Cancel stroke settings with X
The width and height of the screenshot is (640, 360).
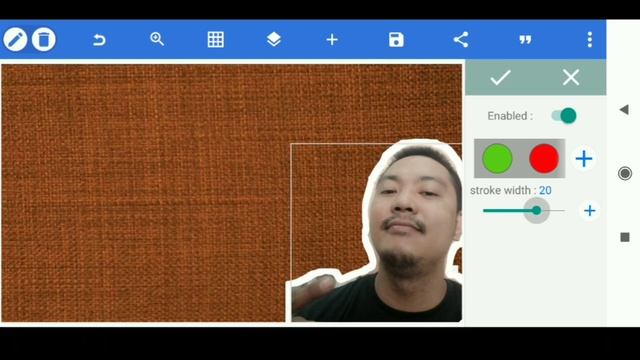coord(571,77)
